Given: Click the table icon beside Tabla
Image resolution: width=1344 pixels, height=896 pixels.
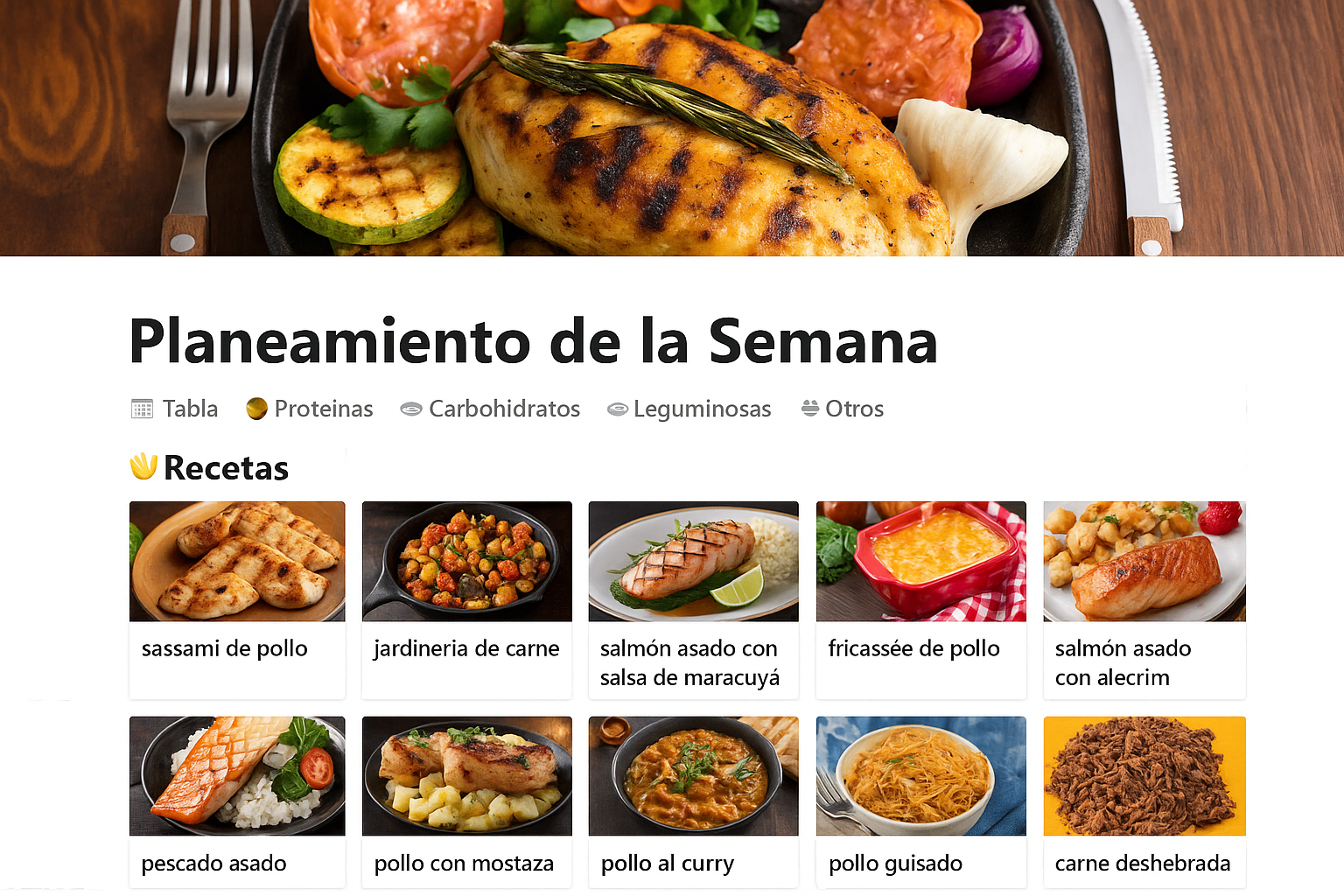Looking at the screenshot, I should click(x=142, y=409).
